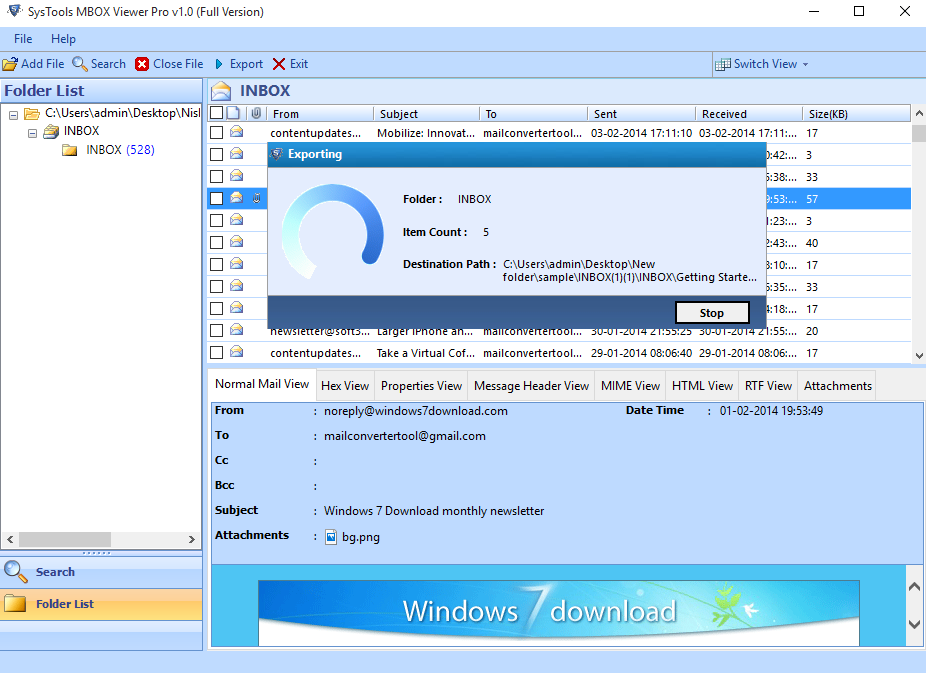Start Export from the toolbar

[x=239, y=64]
